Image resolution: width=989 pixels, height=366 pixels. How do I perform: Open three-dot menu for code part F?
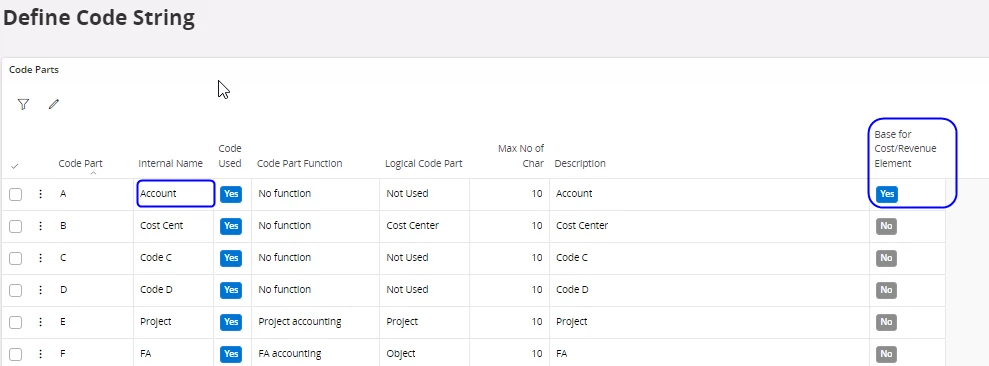40,353
